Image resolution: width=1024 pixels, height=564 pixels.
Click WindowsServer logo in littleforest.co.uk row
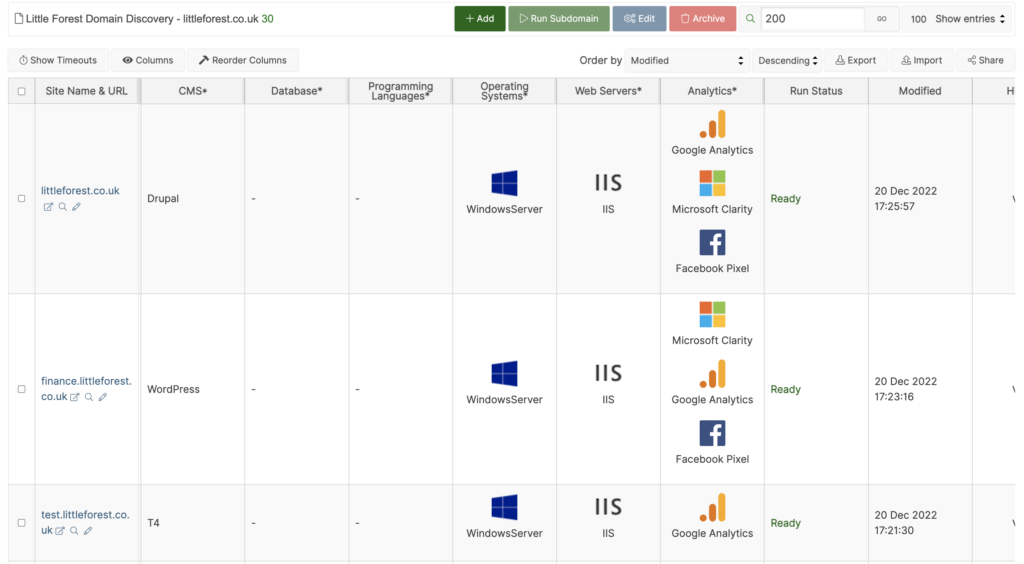504,183
